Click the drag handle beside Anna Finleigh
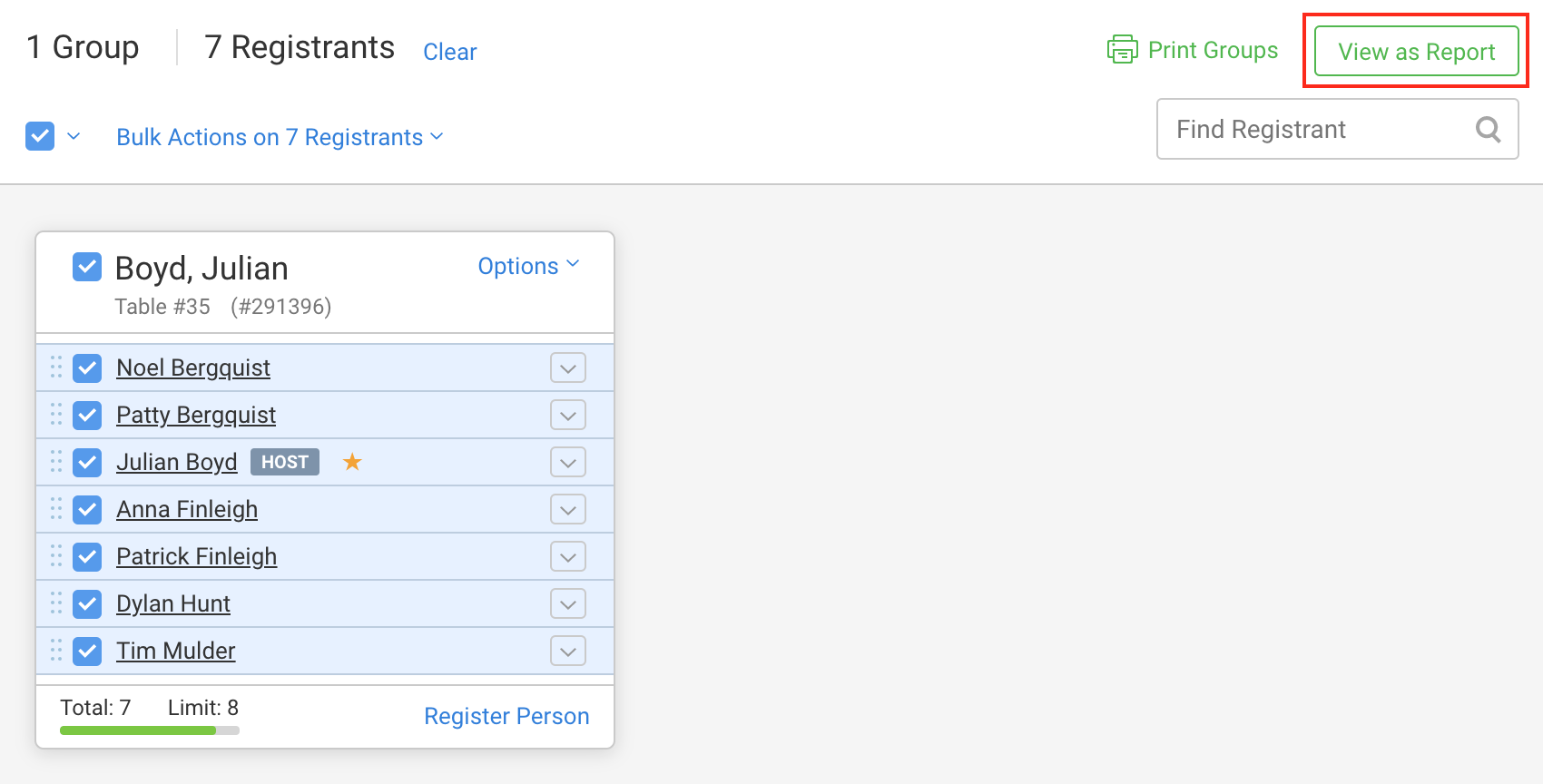Screen dimensions: 1543x784 [56, 509]
